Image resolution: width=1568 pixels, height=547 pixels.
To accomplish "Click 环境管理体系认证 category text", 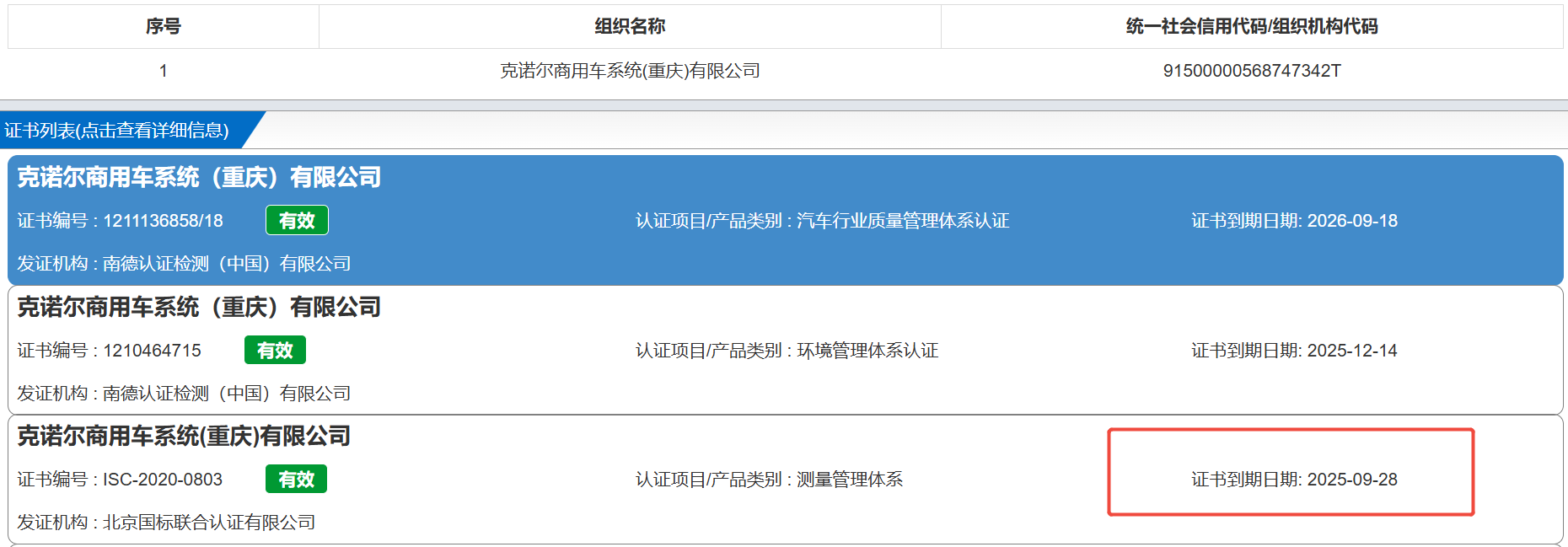I will 867,351.
